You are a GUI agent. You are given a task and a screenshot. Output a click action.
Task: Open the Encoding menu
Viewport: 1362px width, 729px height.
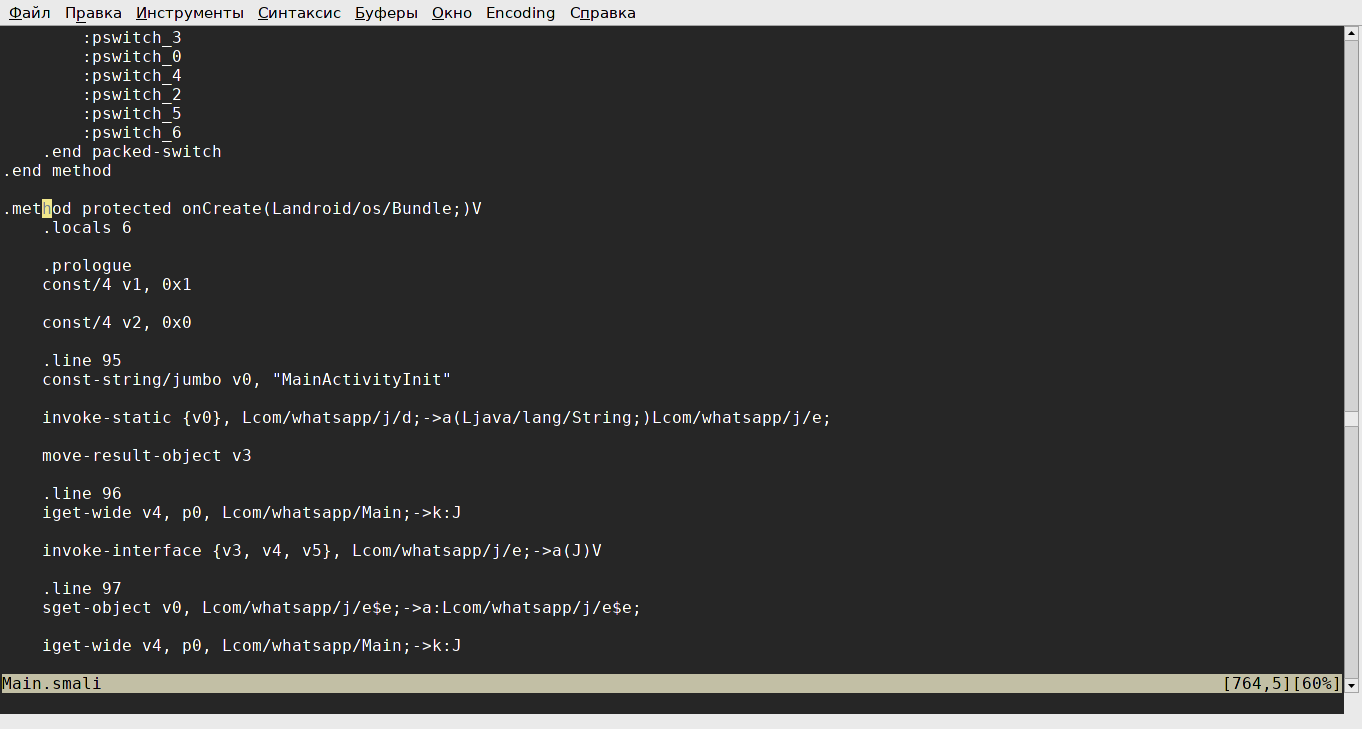click(520, 13)
